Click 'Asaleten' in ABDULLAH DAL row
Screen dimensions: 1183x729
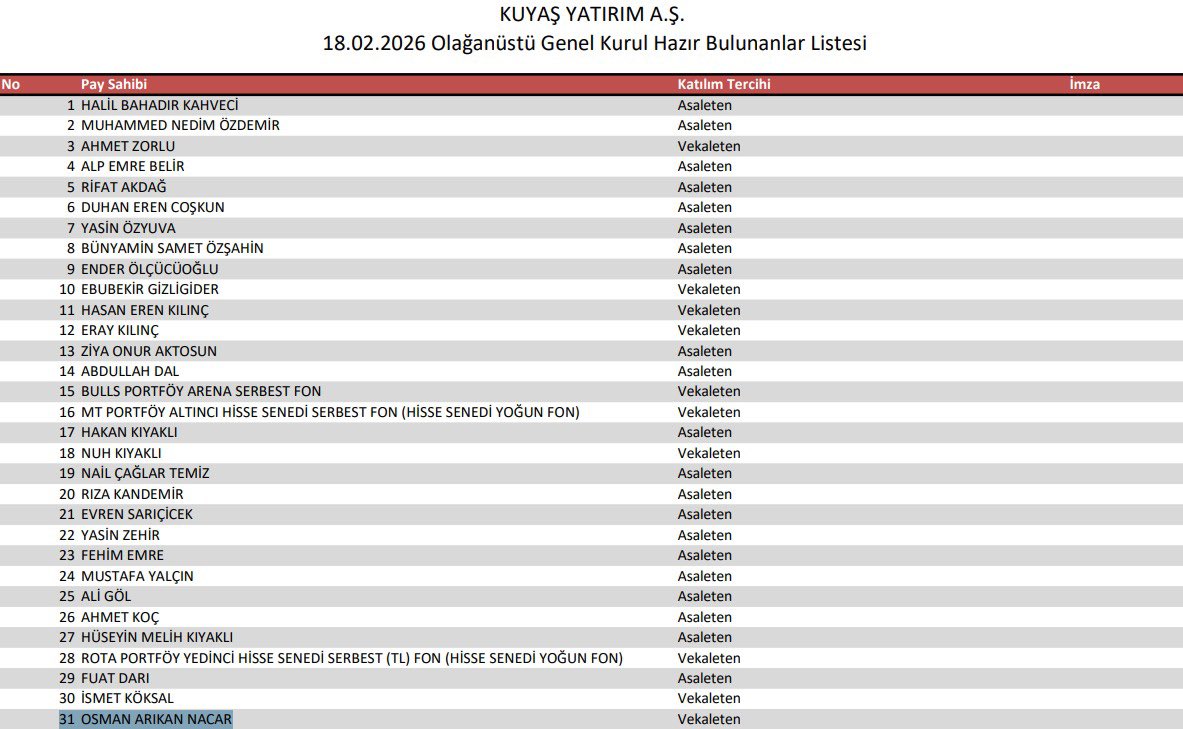[705, 371]
